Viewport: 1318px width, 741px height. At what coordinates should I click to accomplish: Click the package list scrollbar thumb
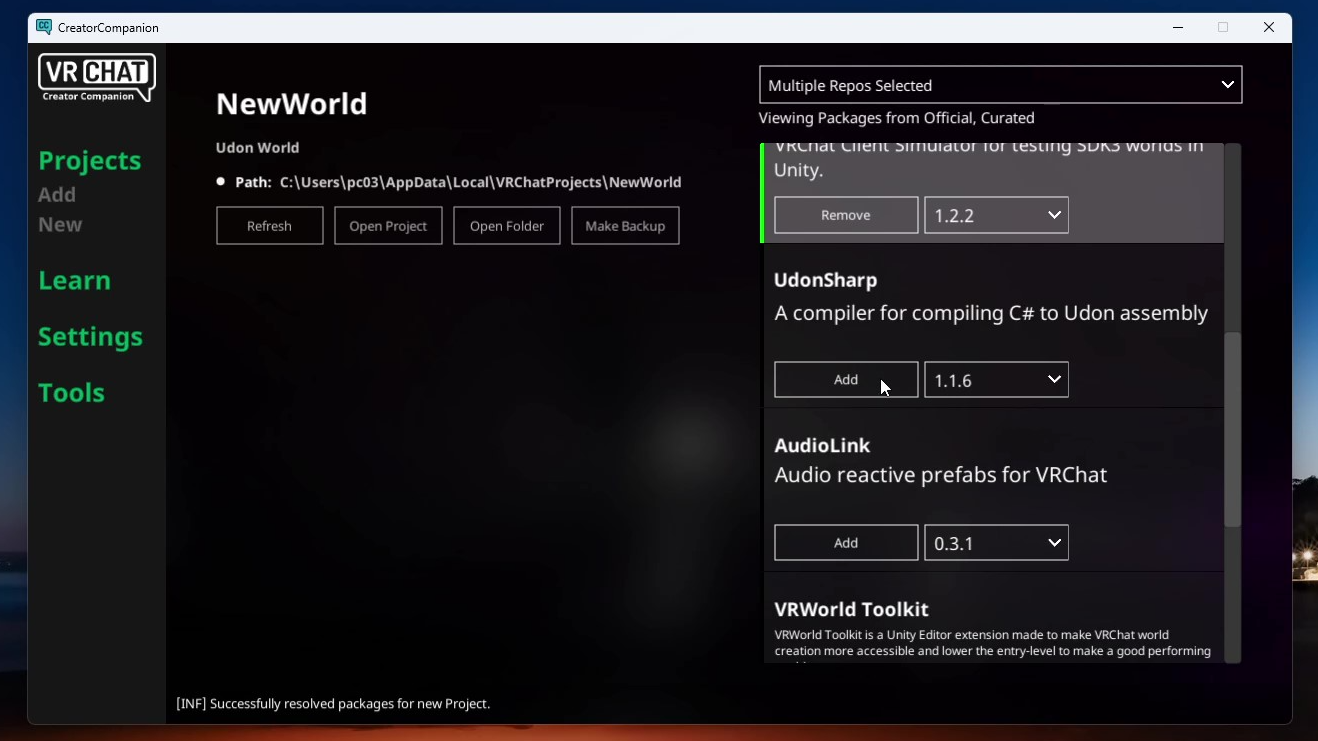point(1232,430)
